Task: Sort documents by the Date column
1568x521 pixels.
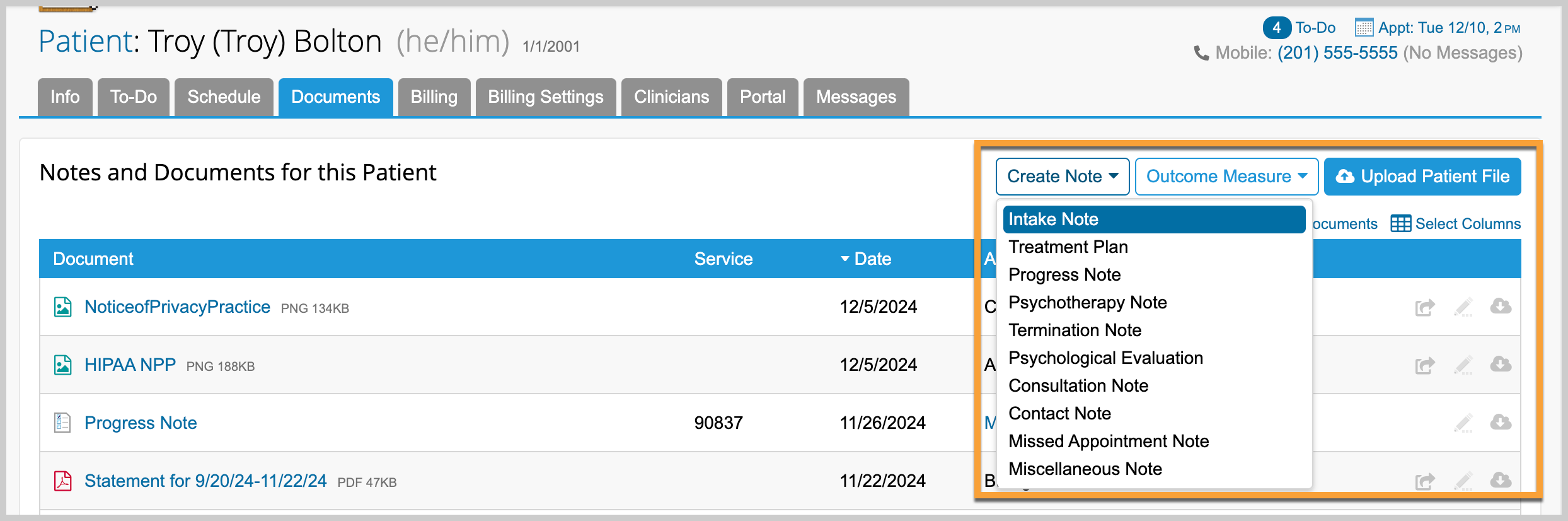Action: point(872,259)
